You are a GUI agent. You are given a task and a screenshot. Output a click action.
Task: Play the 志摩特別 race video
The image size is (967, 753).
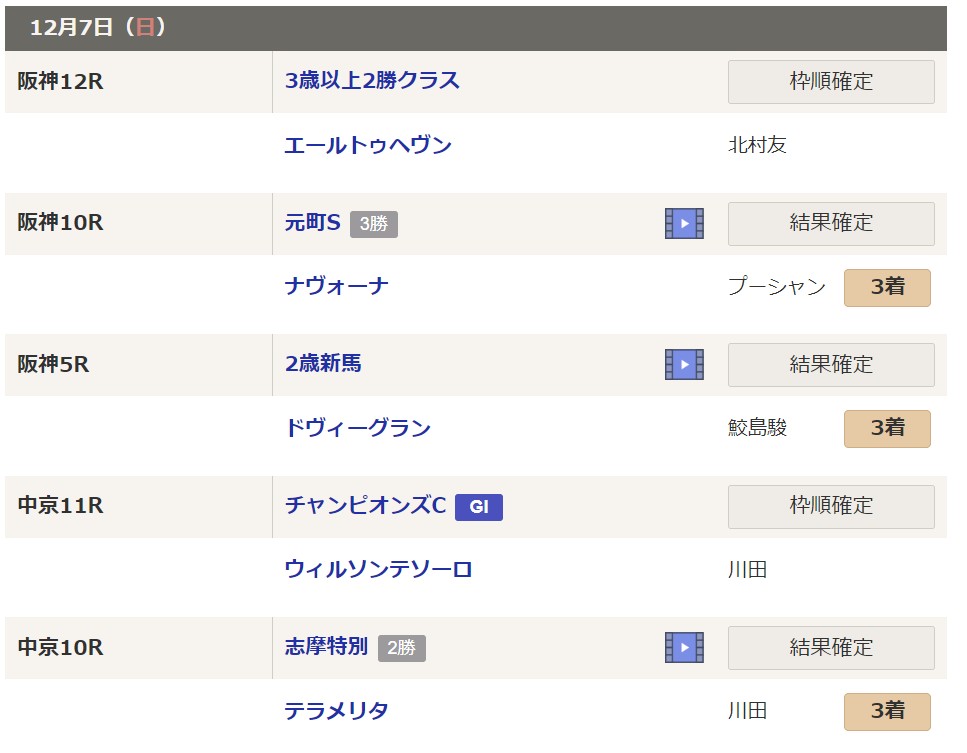pos(684,647)
